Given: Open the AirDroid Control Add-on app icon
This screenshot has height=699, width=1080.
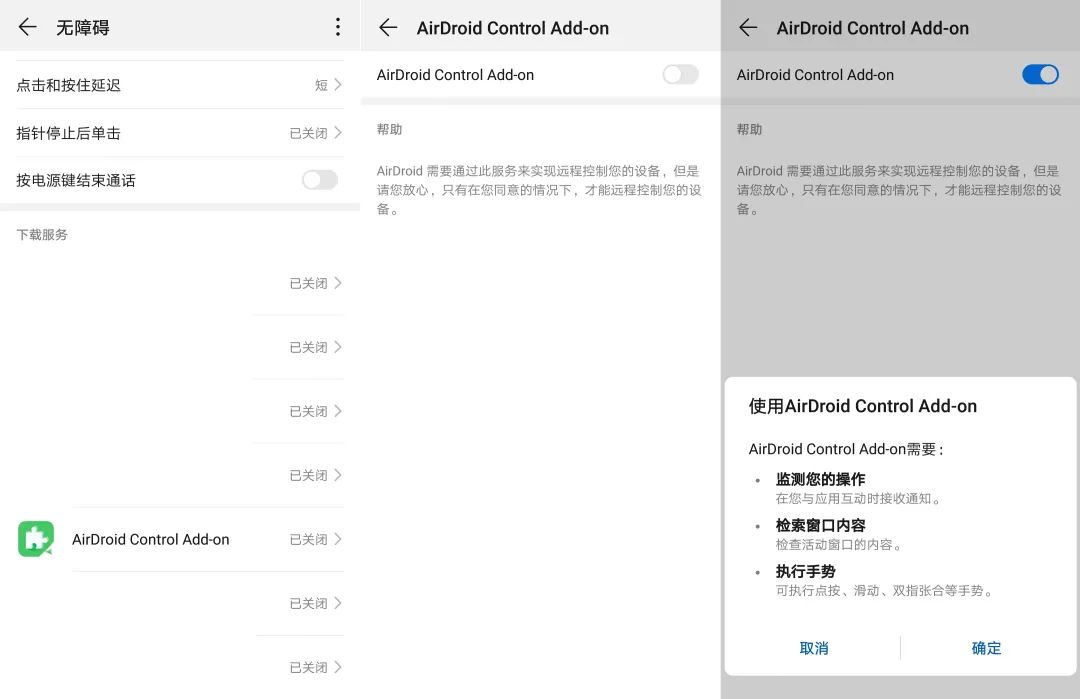Looking at the screenshot, I should pyautogui.click(x=35, y=539).
